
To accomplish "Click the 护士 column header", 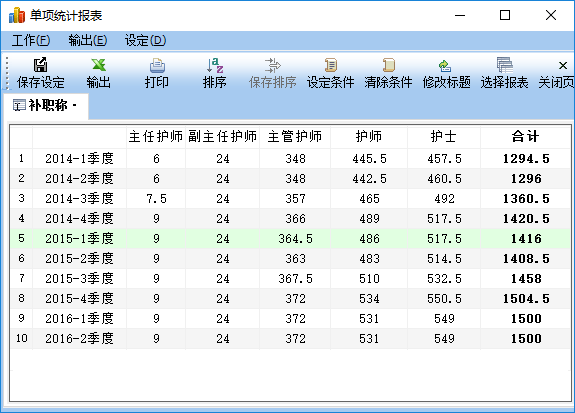I will (444, 137).
